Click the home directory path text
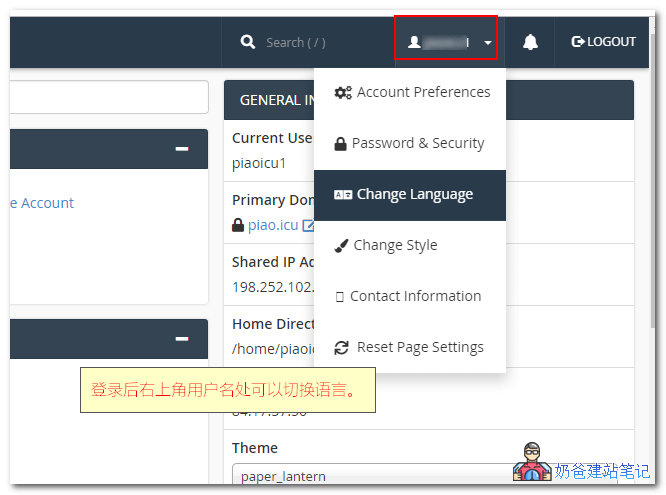 (x=273, y=349)
